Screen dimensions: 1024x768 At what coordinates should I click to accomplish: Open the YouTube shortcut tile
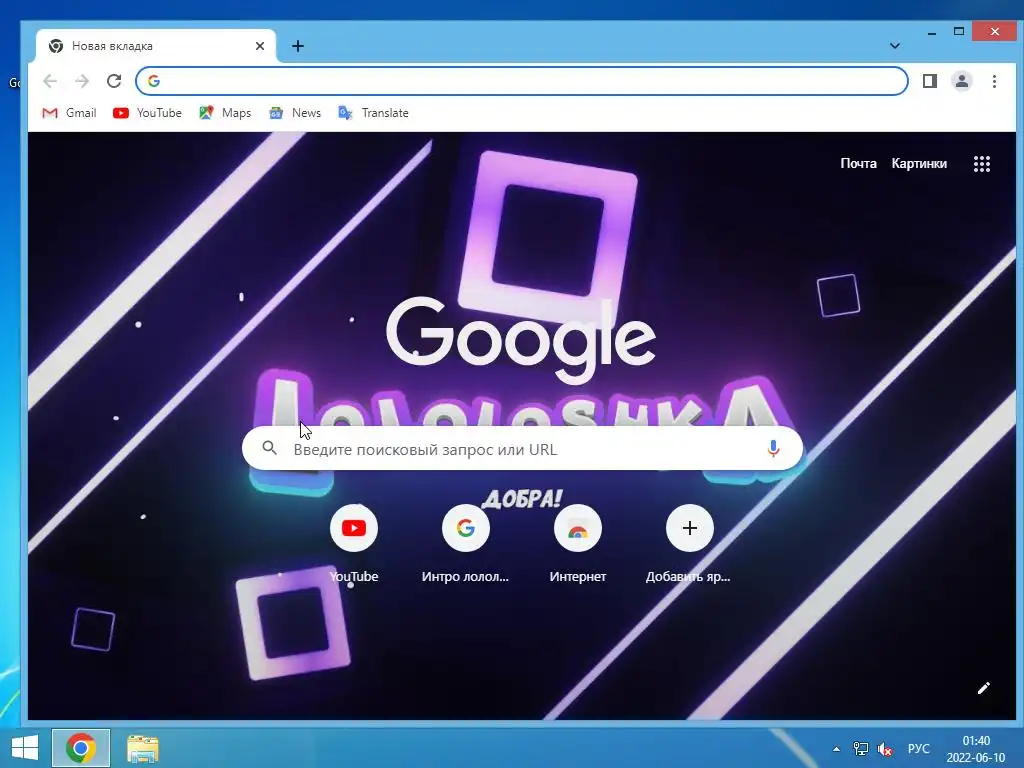coord(353,543)
